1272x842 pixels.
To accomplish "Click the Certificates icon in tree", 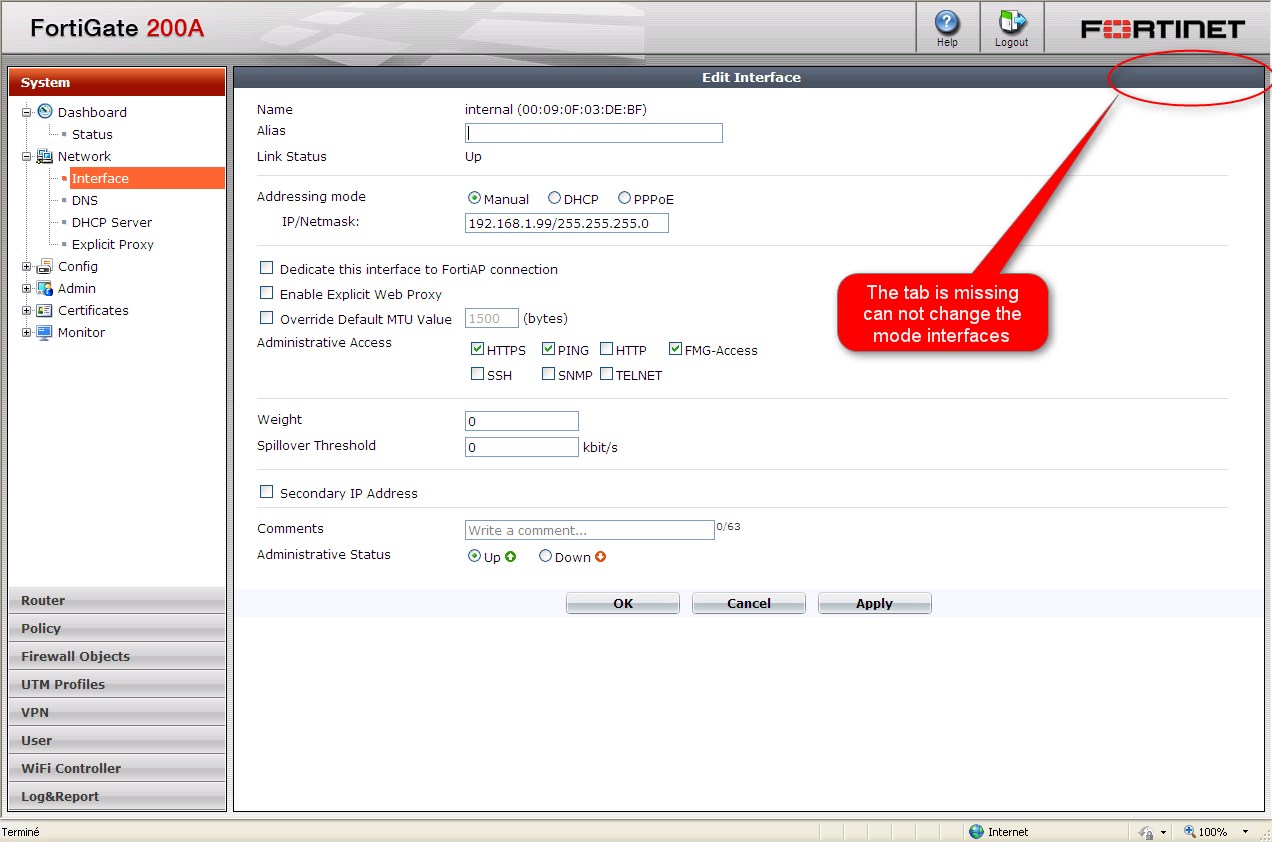I will click(x=45, y=310).
